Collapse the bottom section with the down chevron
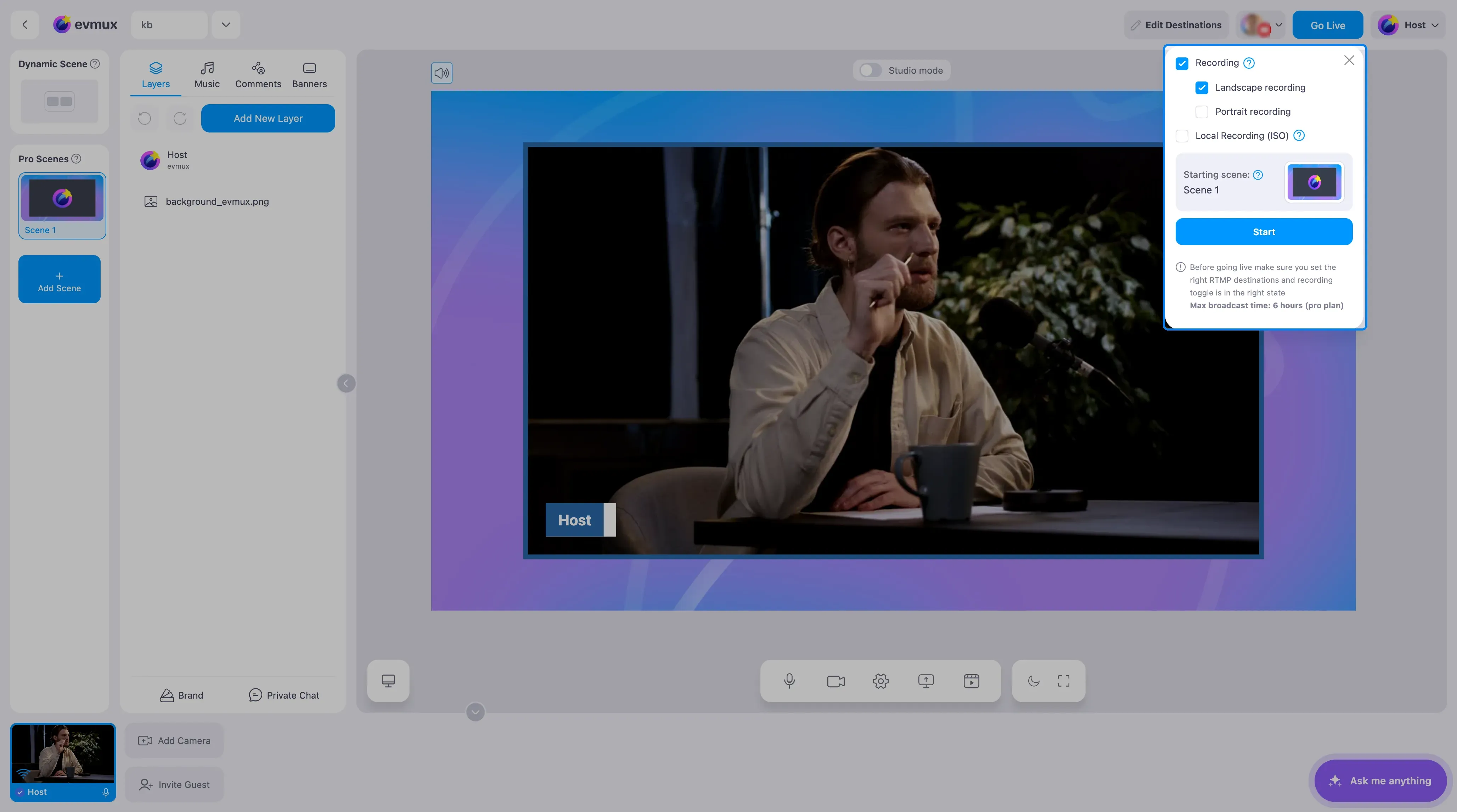1457x812 pixels. (x=475, y=712)
